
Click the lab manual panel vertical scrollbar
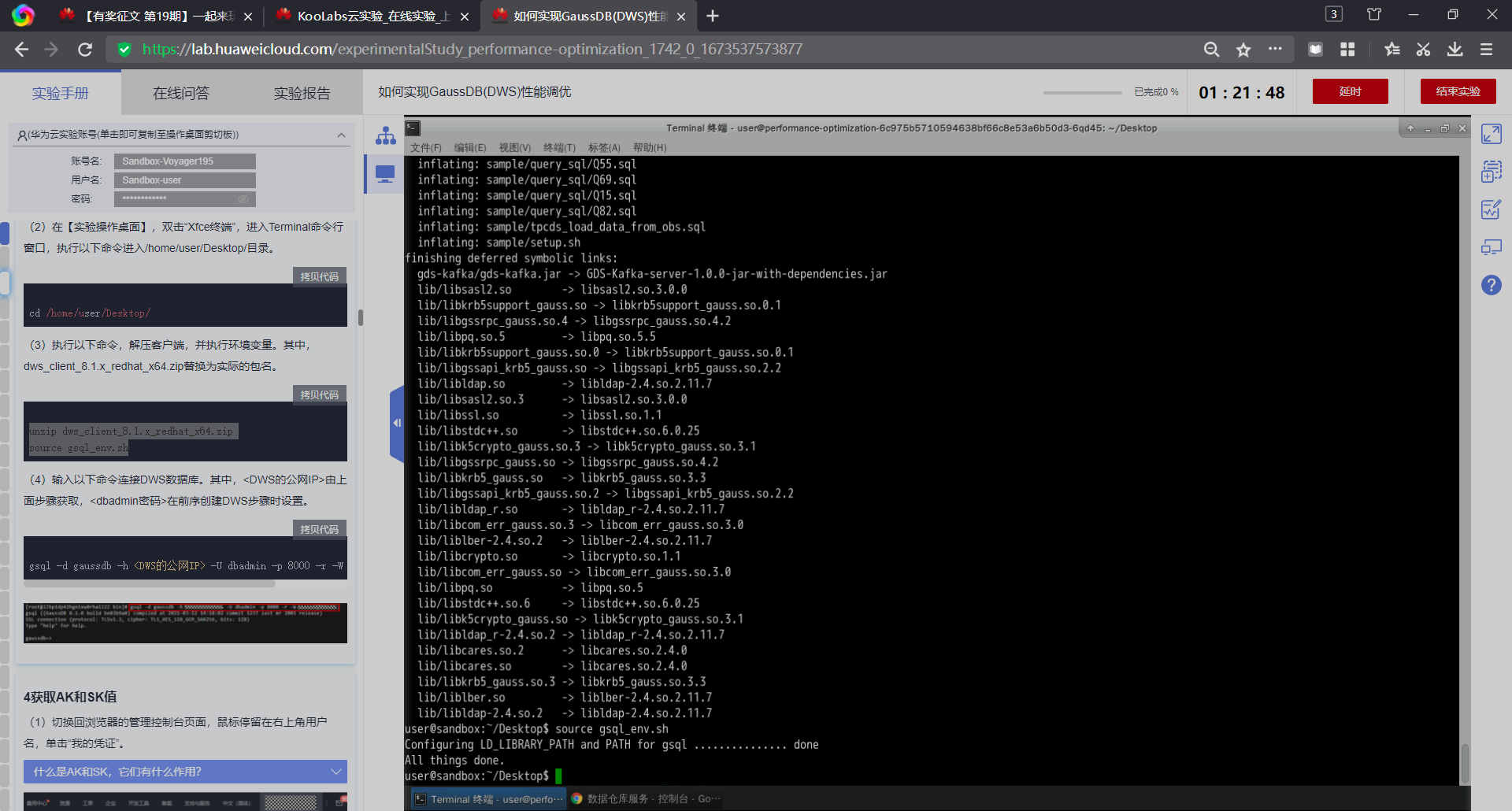(x=360, y=317)
